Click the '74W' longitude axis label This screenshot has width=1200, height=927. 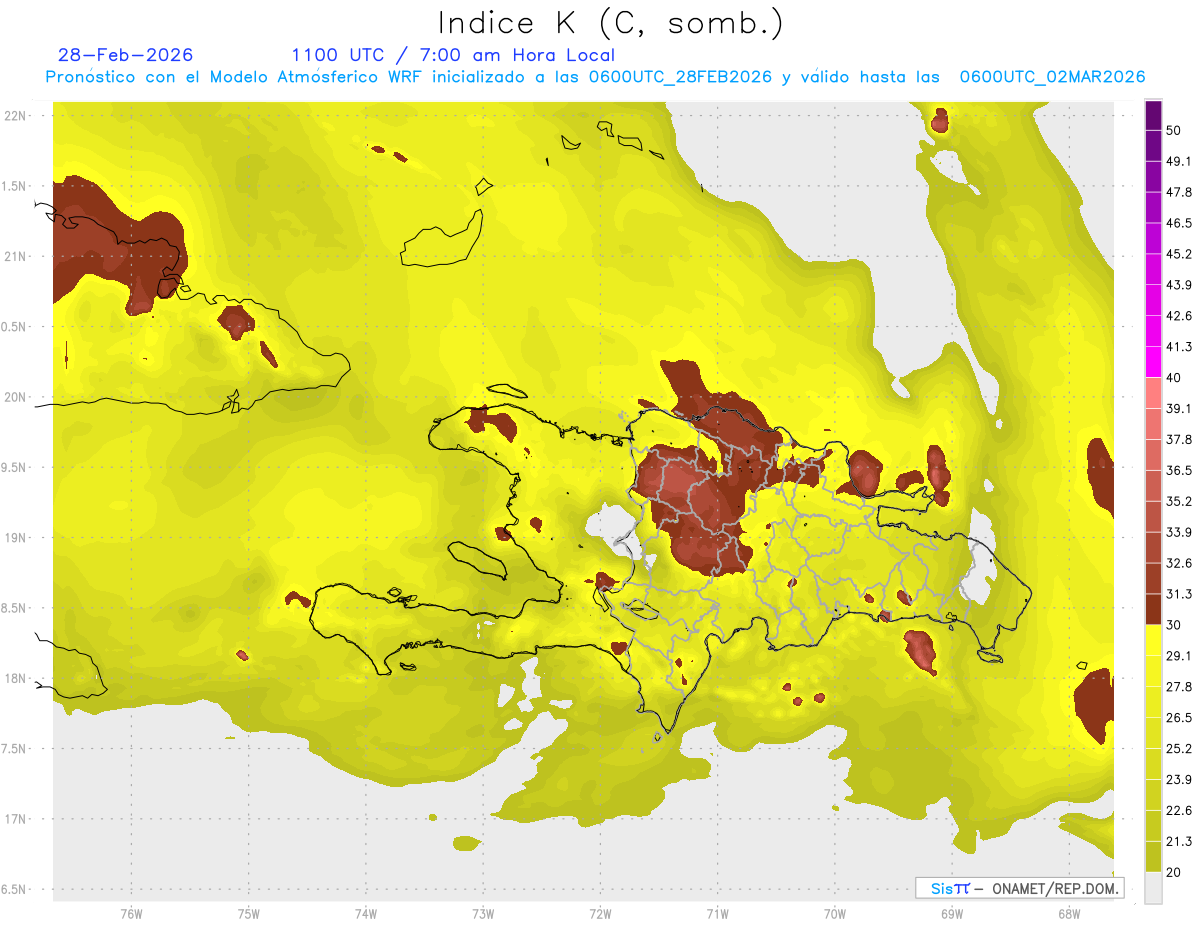tap(365, 914)
